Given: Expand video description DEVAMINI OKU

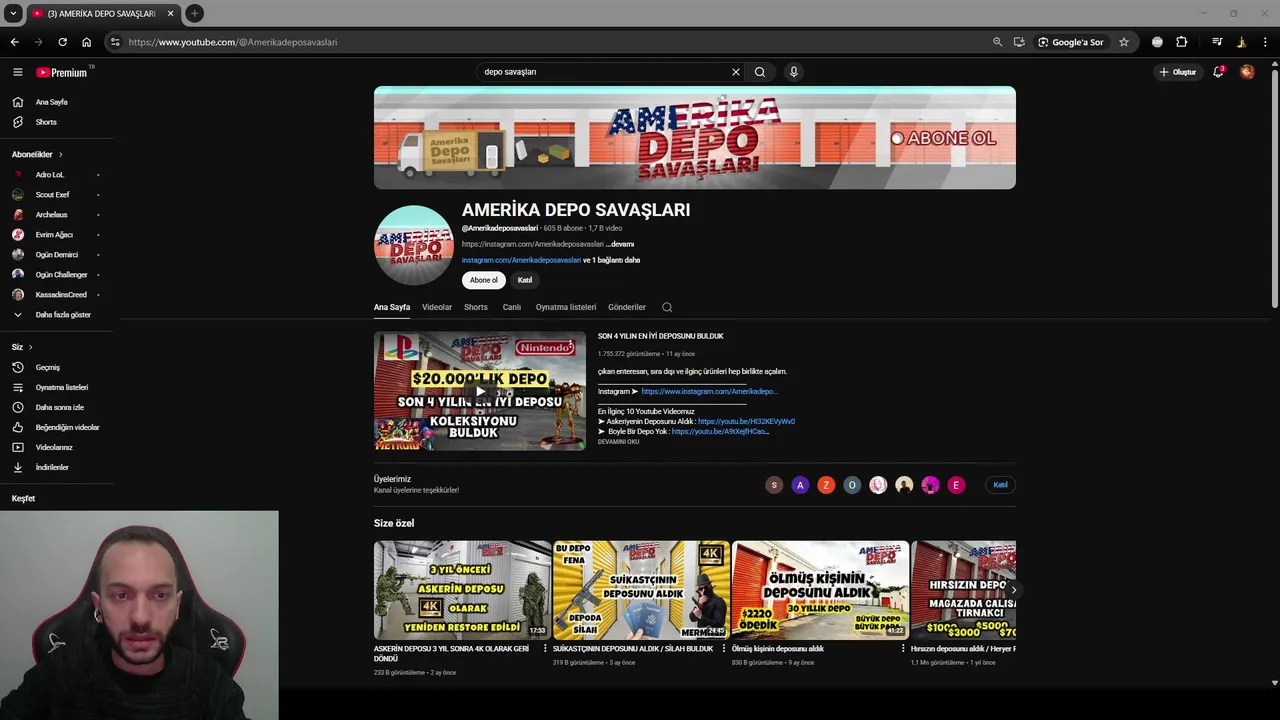Looking at the screenshot, I should pos(618,441).
